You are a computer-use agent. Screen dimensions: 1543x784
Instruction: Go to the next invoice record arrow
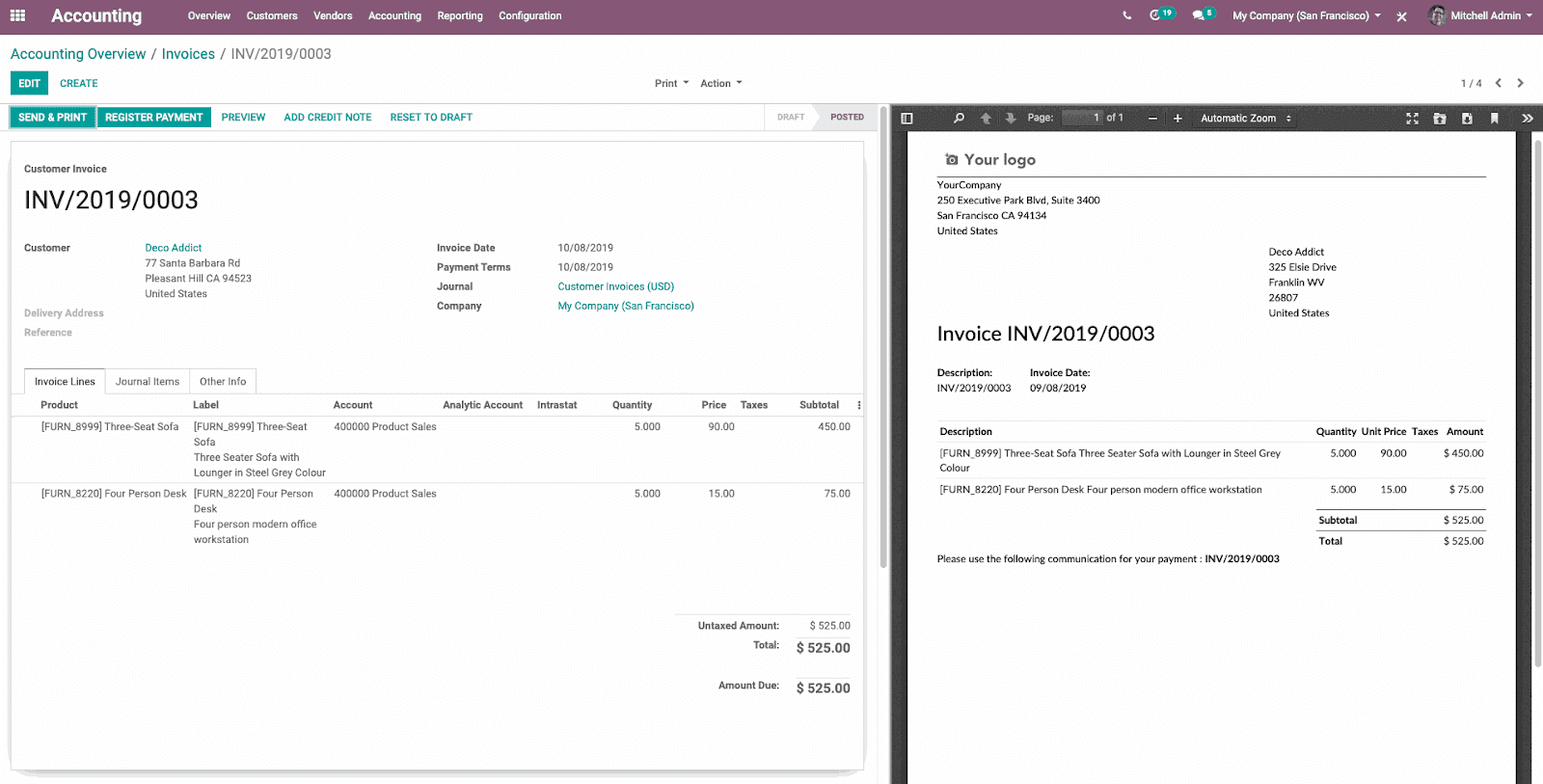(1521, 84)
